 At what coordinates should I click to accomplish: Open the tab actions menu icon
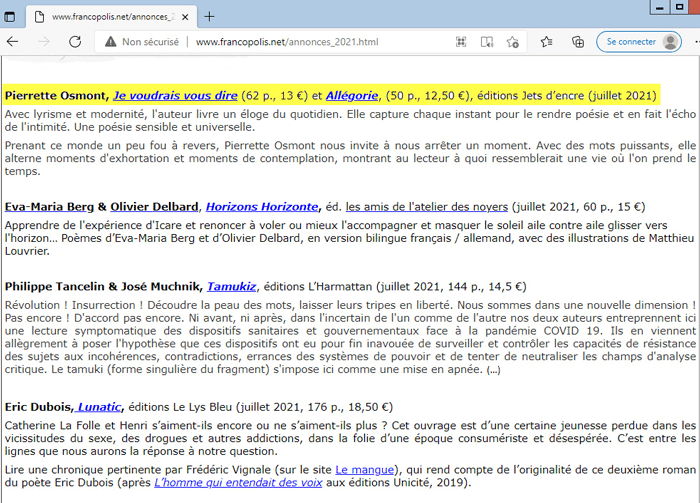(9, 17)
